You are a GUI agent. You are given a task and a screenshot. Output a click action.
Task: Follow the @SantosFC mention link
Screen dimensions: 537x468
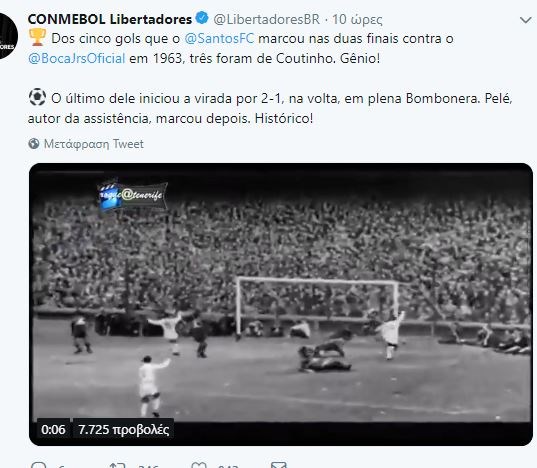219,38
